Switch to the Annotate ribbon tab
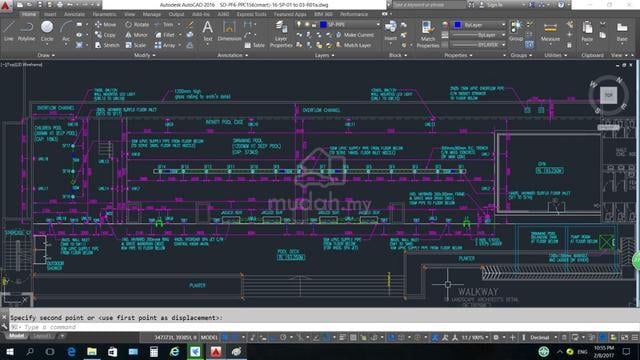 click(x=74, y=14)
